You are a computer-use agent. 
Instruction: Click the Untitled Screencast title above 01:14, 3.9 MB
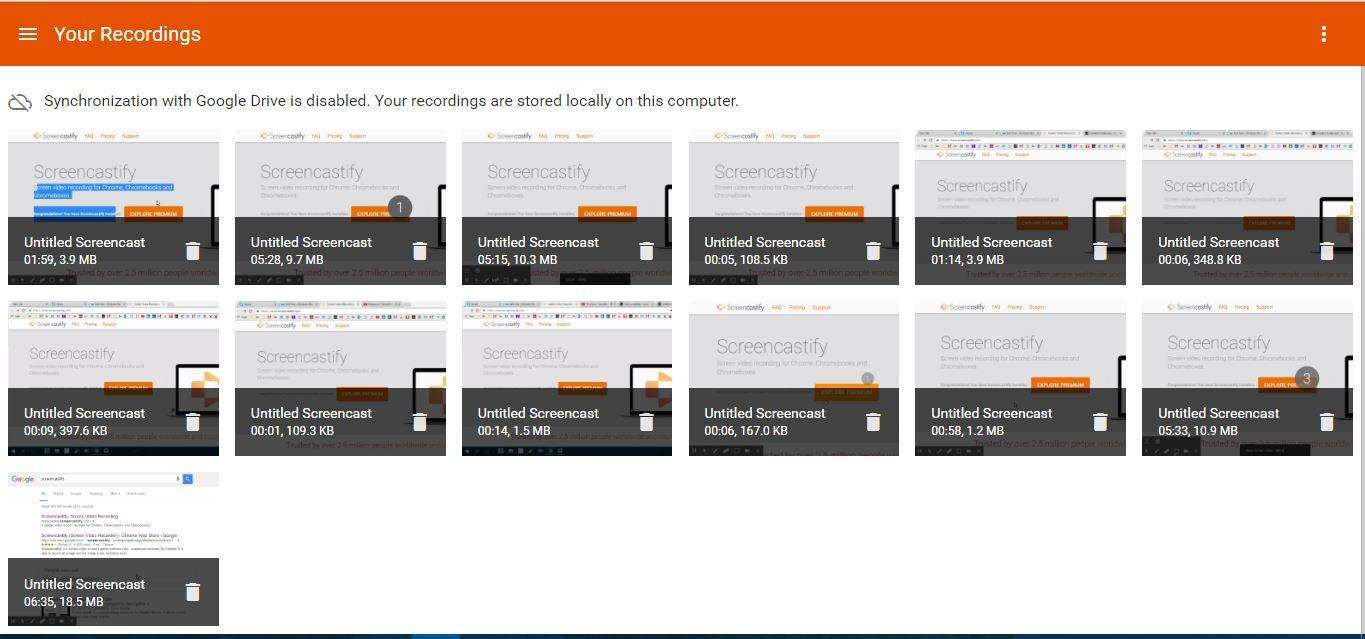pyautogui.click(x=991, y=242)
